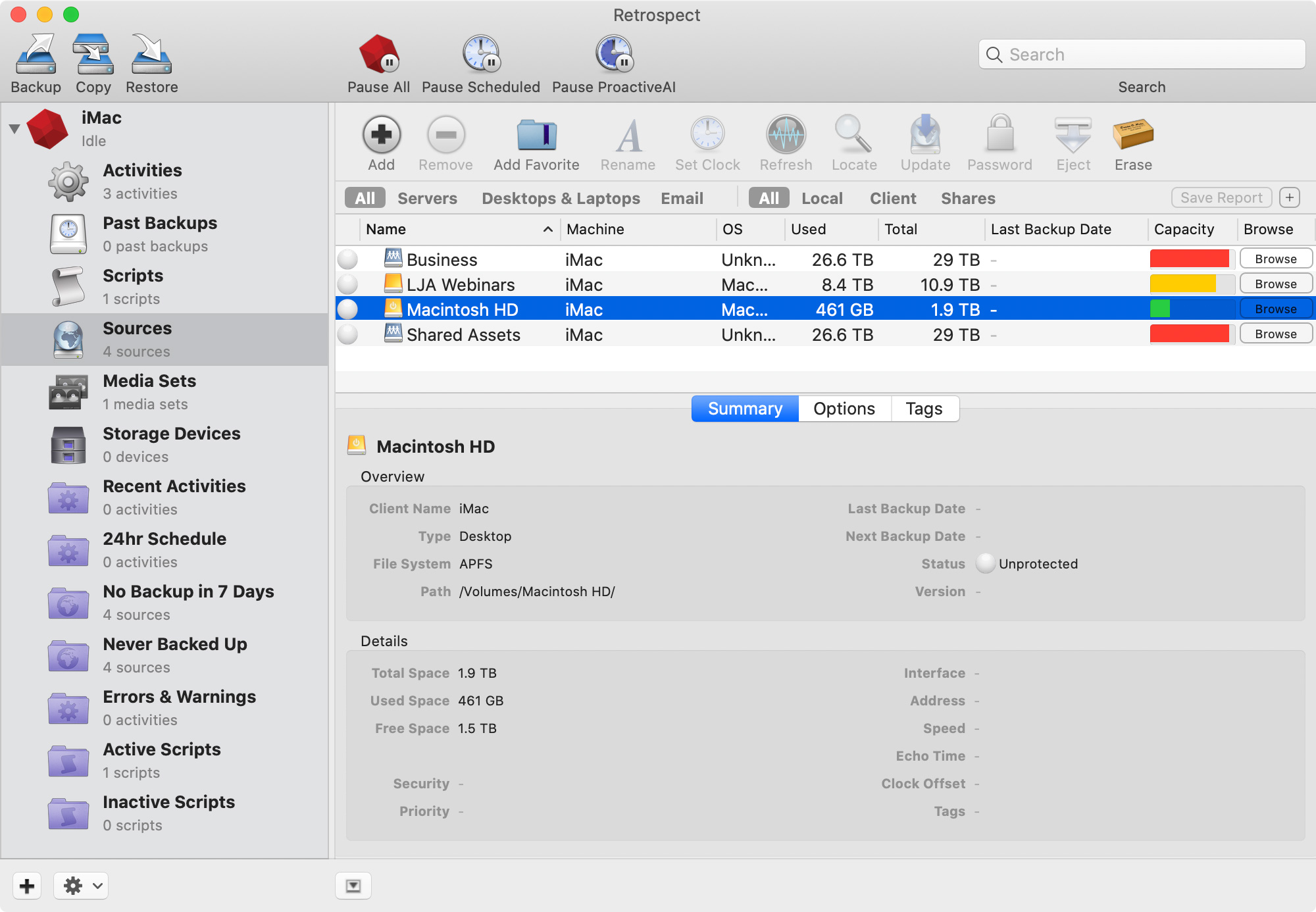This screenshot has height=912, width=1316.
Task: Open Past Backups in the sidebar
Action: [x=164, y=234]
